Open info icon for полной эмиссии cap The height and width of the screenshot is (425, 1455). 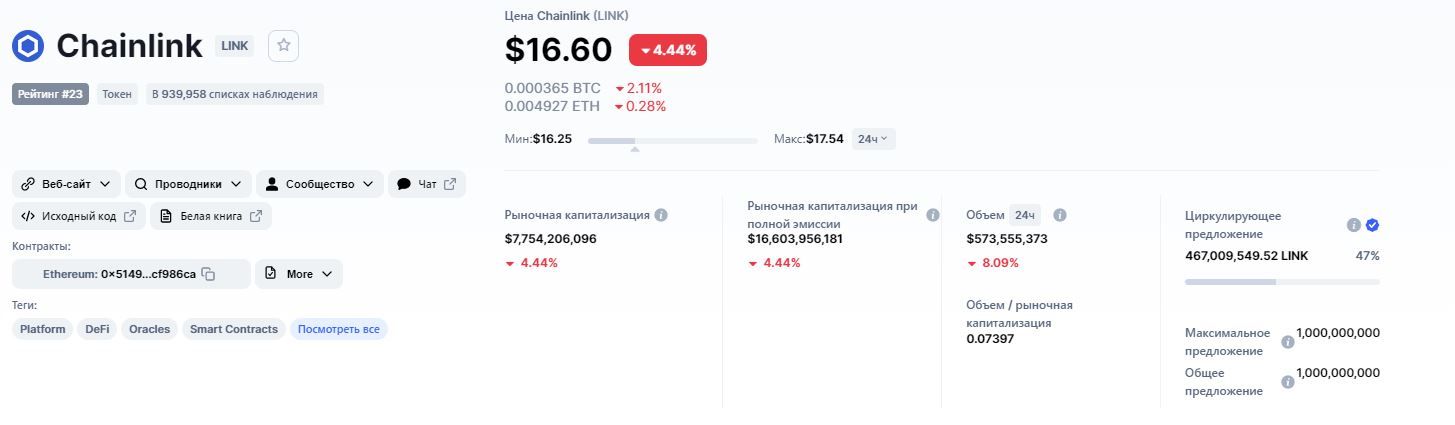pos(933,215)
